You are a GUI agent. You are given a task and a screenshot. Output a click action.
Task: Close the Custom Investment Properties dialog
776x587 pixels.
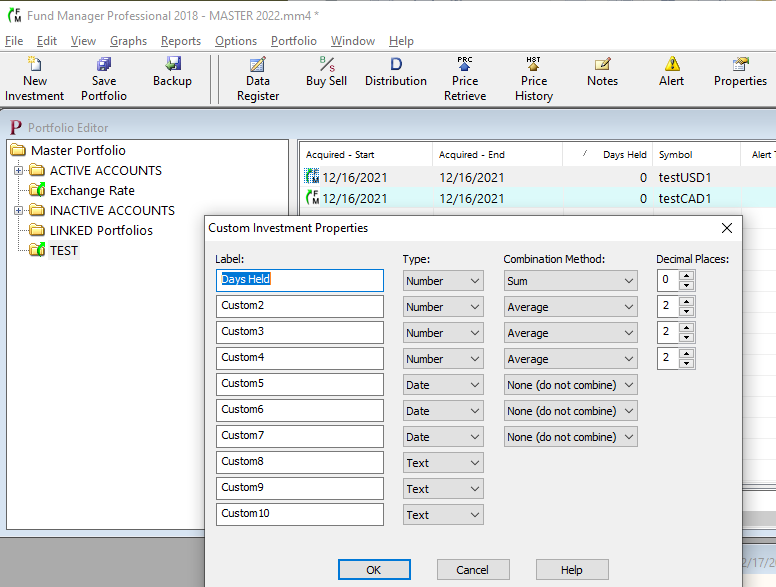tap(727, 228)
